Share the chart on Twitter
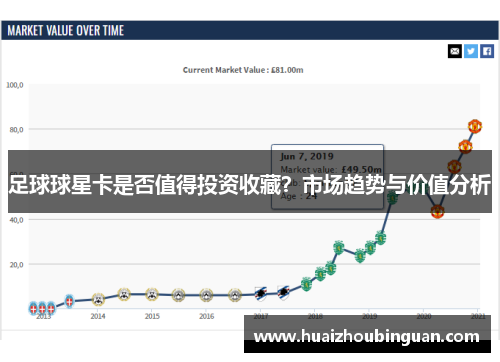500x362 pixels. click(x=471, y=51)
